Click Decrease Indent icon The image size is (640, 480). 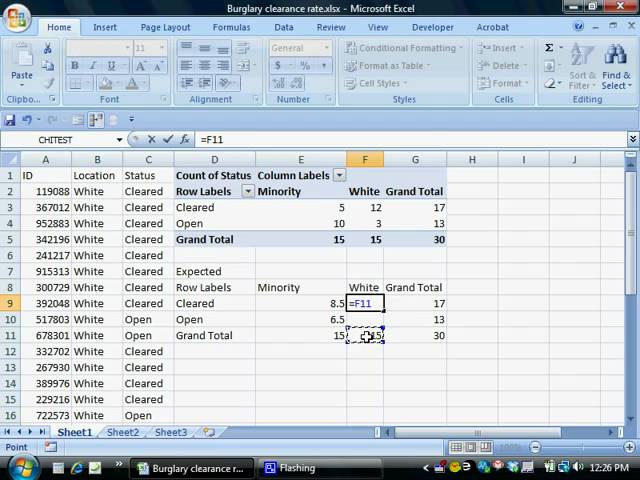click(187, 83)
